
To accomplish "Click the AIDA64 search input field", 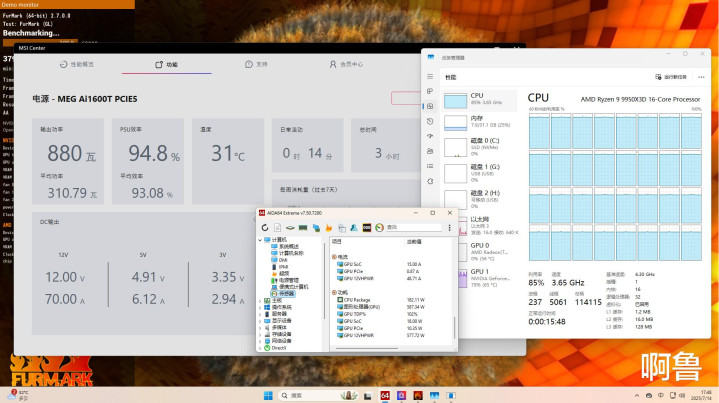I will point(414,227).
